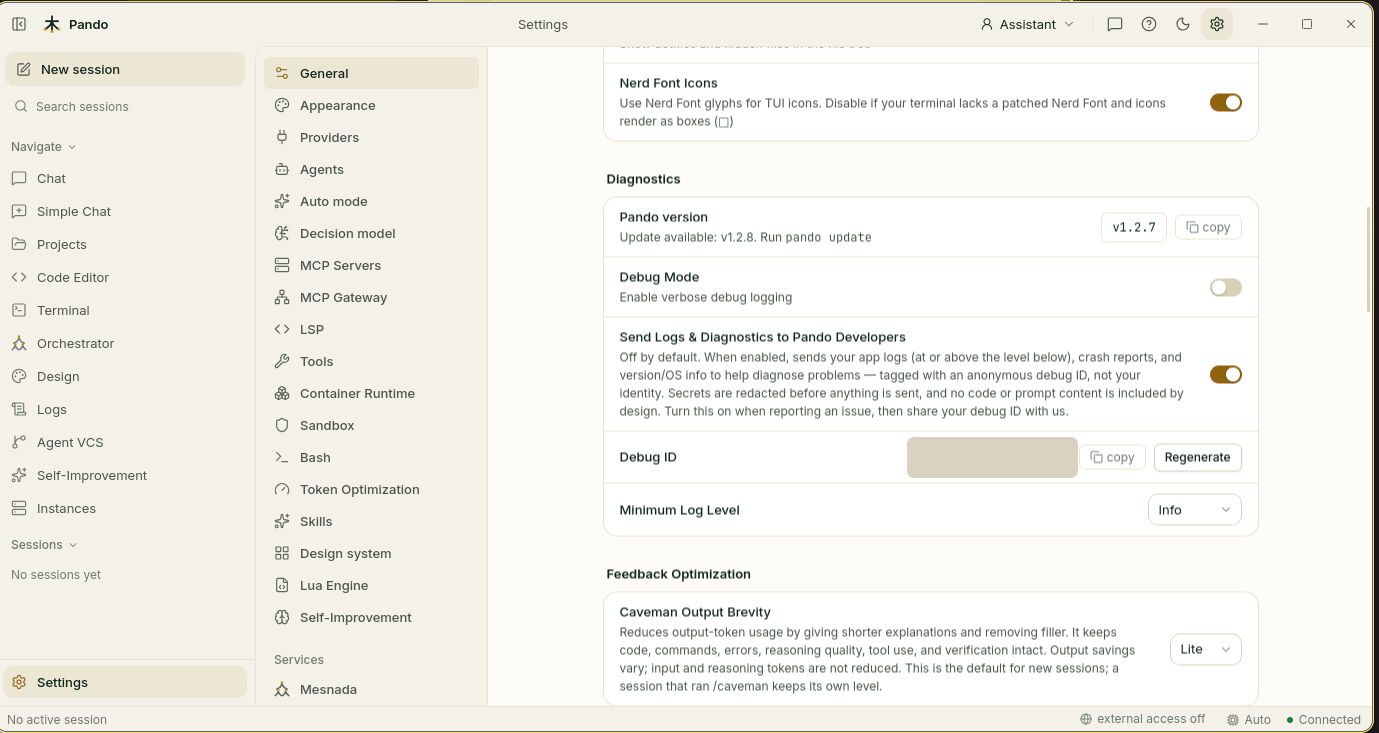Click the external access off status
Viewport: 1379px width, 733px height.
pyautogui.click(x=1142, y=719)
